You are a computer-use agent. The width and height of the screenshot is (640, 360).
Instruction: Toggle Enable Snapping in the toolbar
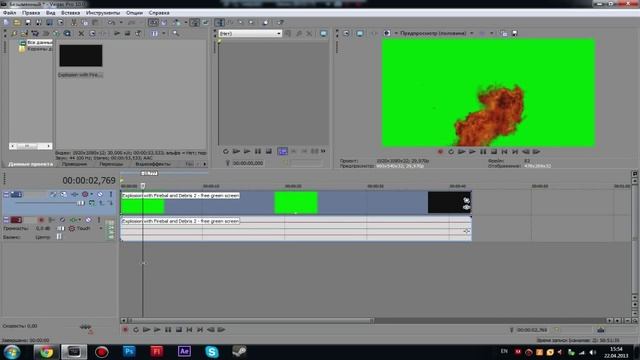click(x=153, y=22)
